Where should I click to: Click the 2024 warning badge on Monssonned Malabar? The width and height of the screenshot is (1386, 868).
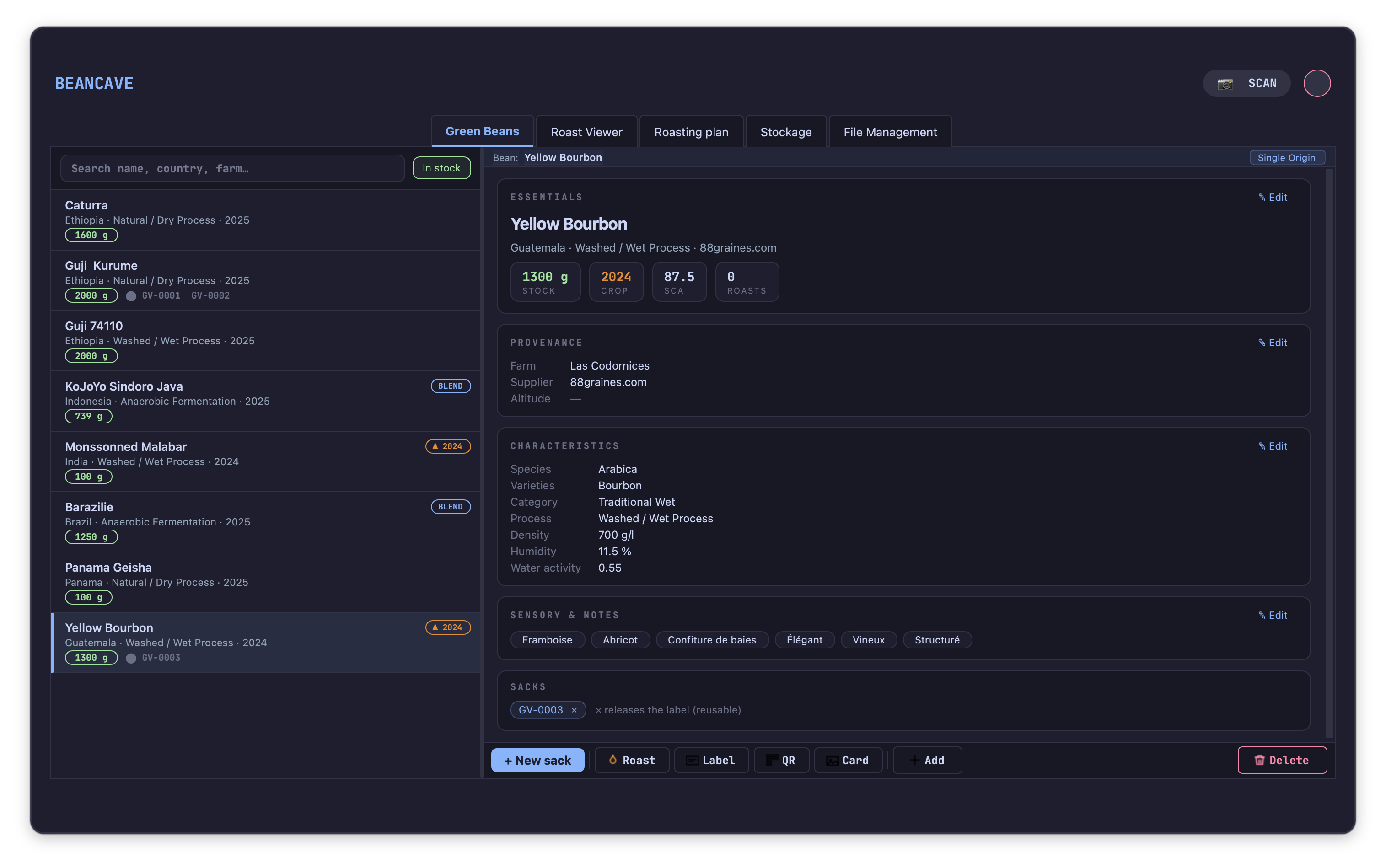(x=448, y=446)
